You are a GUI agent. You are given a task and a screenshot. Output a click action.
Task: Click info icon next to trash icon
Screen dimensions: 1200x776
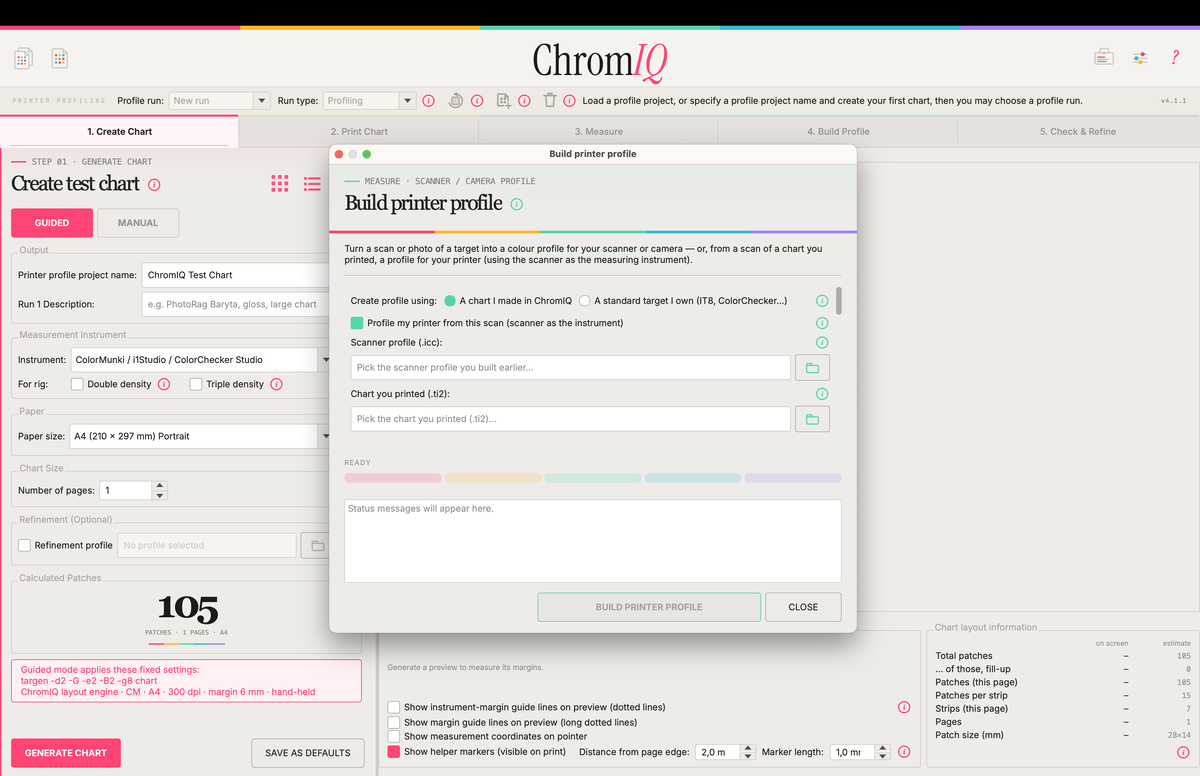pos(569,101)
